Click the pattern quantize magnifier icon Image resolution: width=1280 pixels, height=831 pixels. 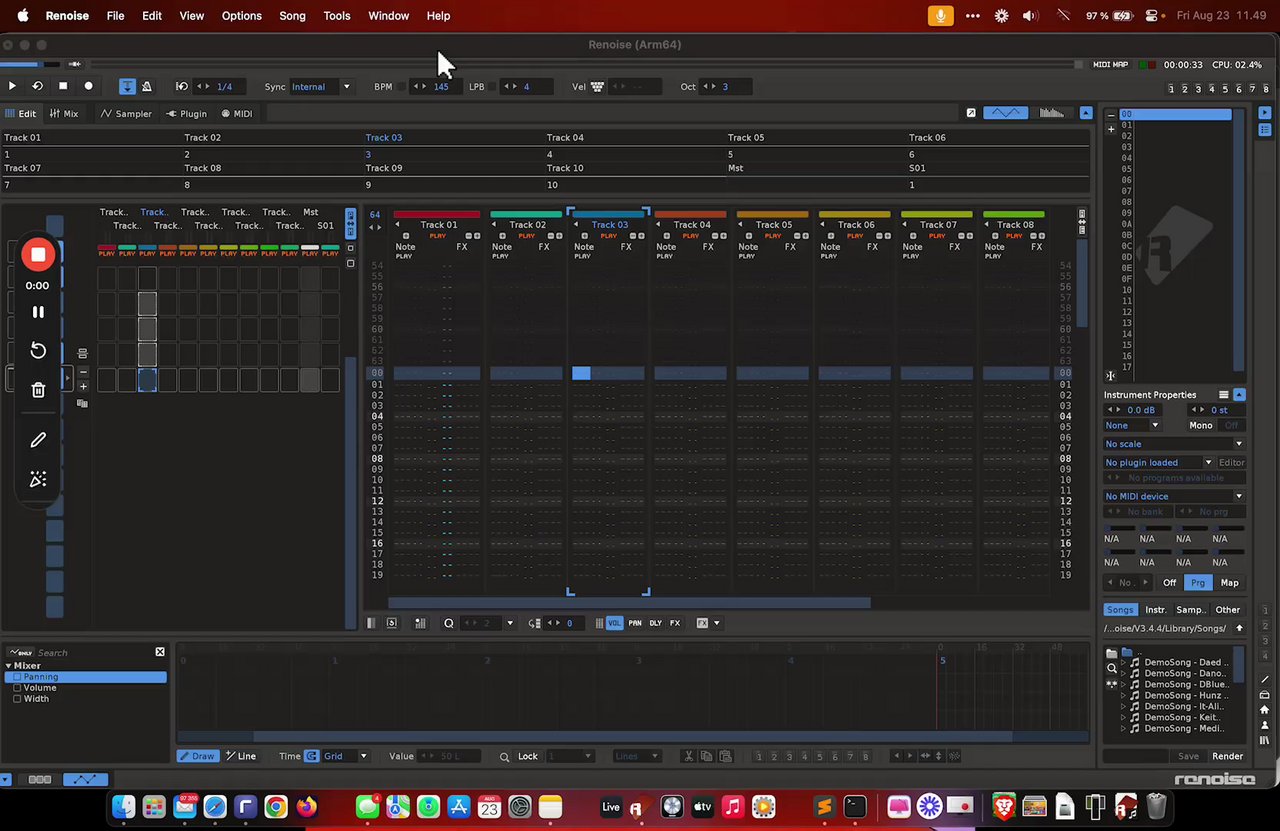click(x=449, y=623)
